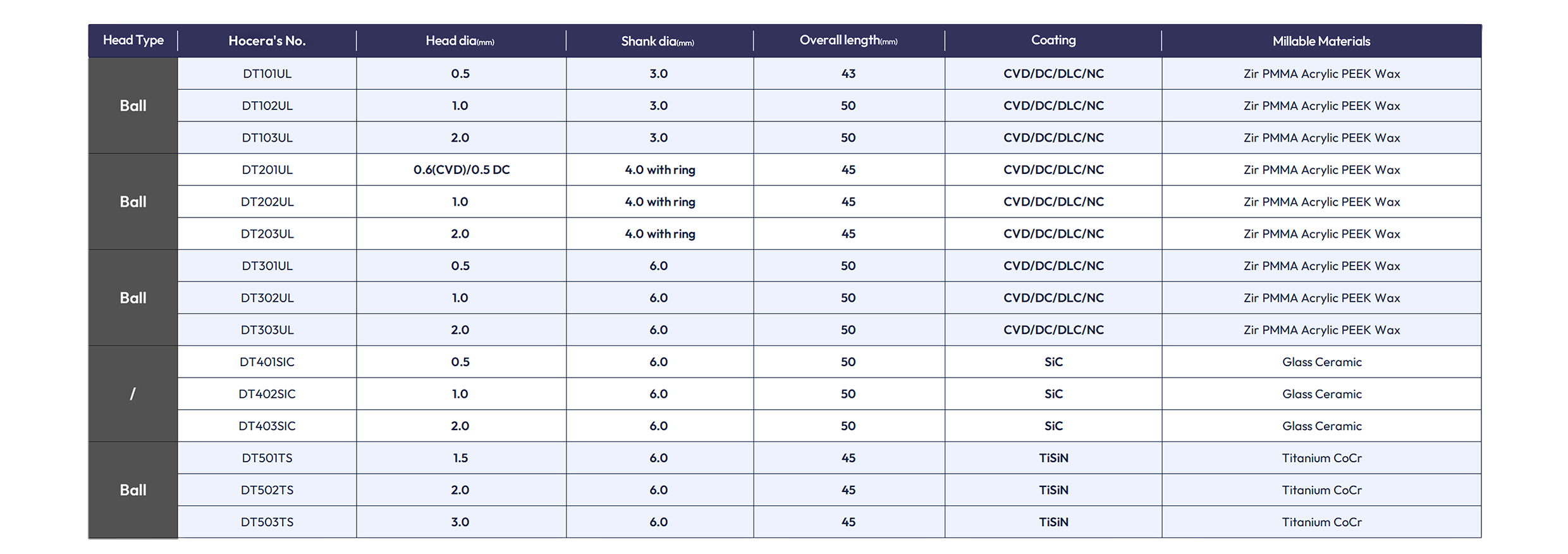The image size is (1568, 554).
Task: Click the DT202UL 4.0 with ring shank cell
Action: (659, 202)
